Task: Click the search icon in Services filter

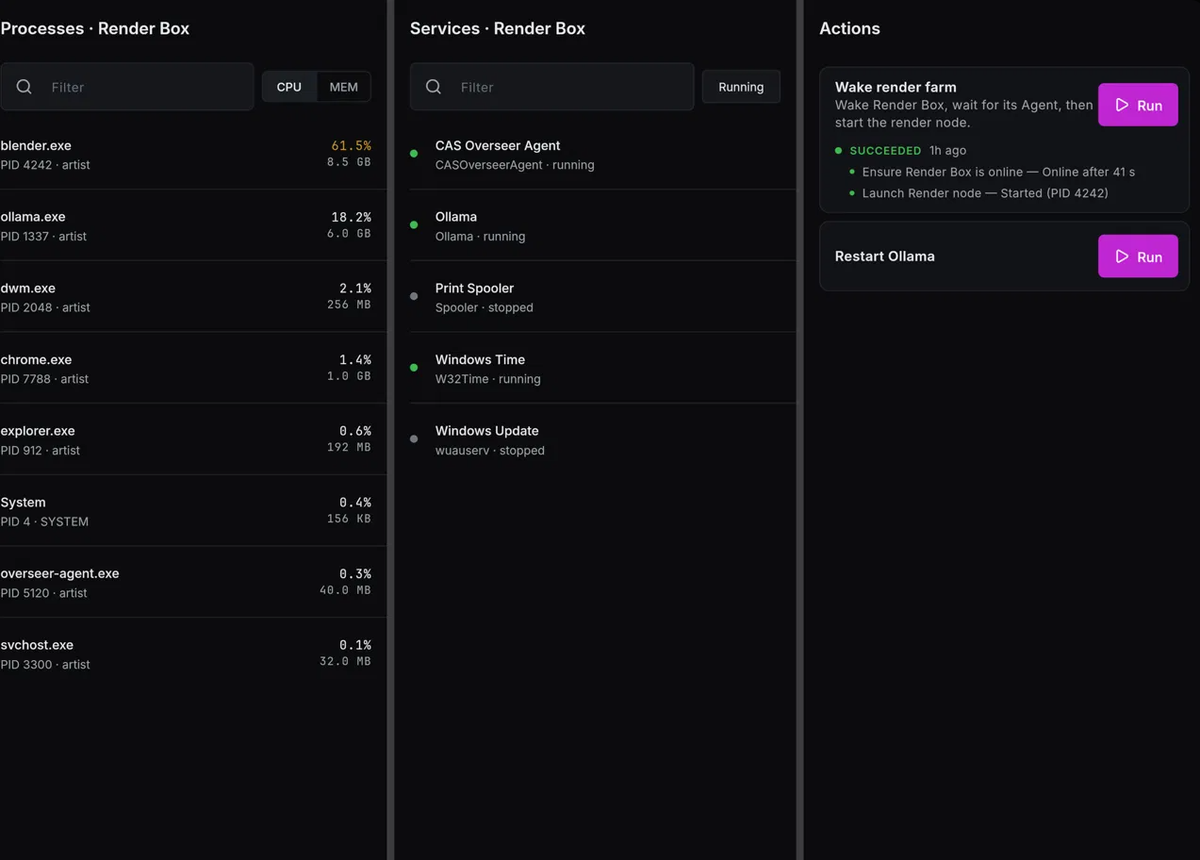Action: point(433,87)
